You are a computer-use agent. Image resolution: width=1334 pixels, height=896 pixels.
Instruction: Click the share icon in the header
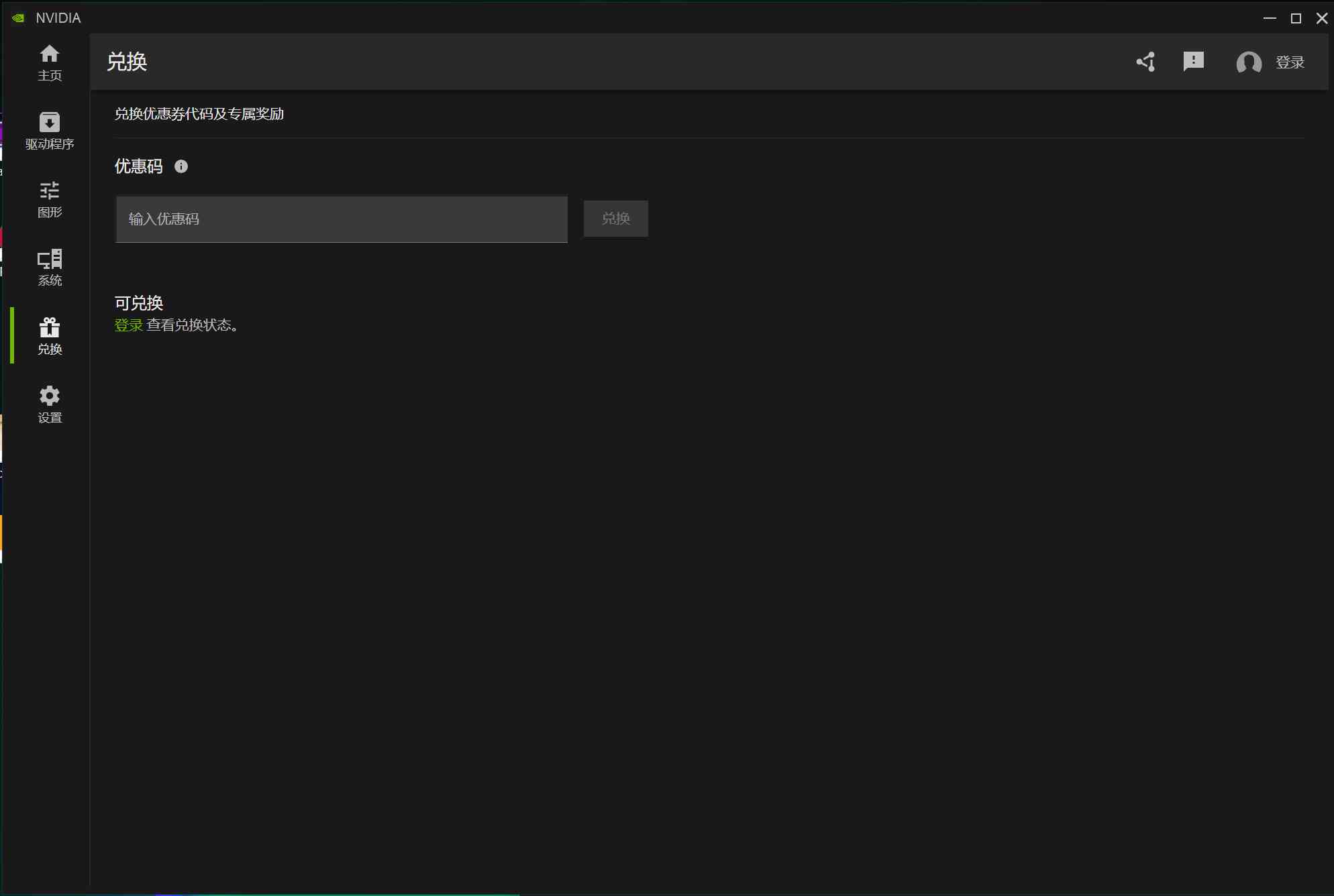[x=1146, y=62]
